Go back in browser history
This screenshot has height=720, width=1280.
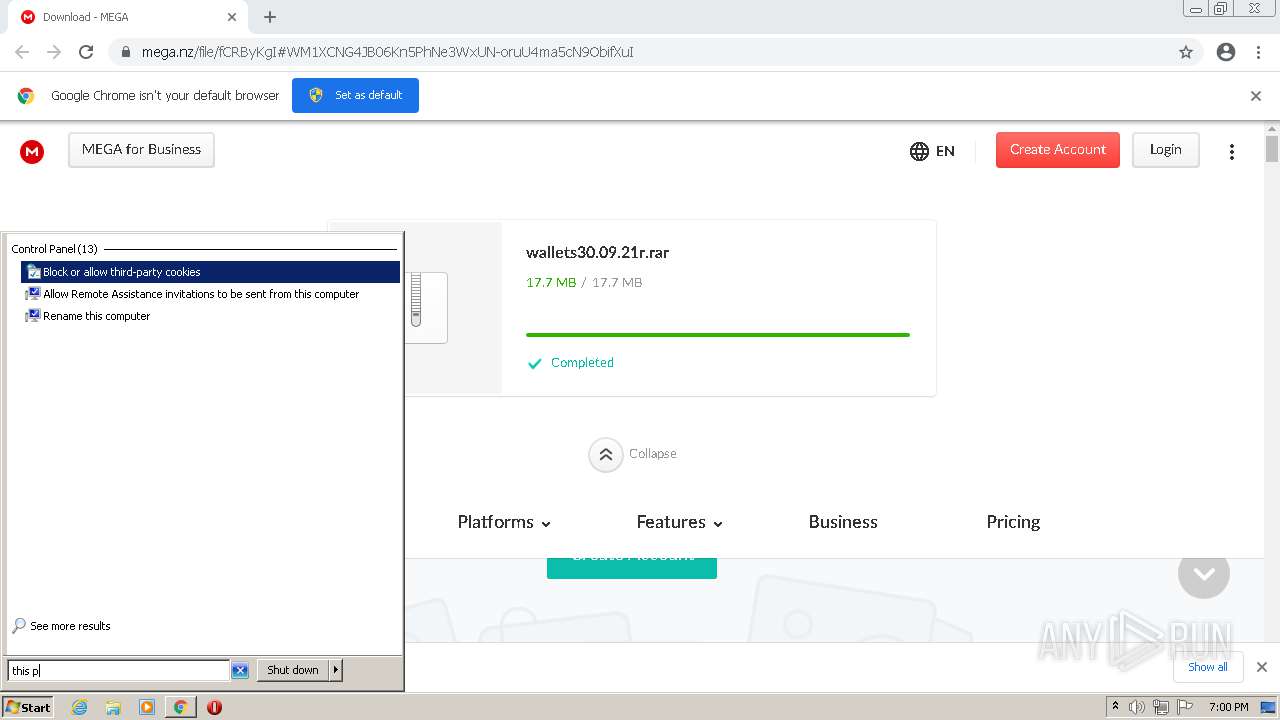tap(22, 52)
